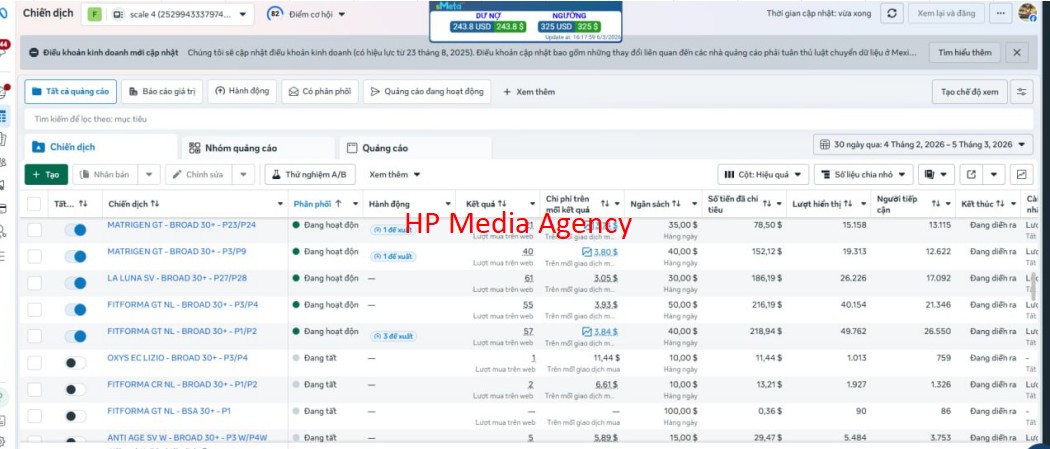The width and height of the screenshot is (1050, 449).
Task: Expand the Chỉnh sửa dropdown arrow
Action: (x=243, y=175)
